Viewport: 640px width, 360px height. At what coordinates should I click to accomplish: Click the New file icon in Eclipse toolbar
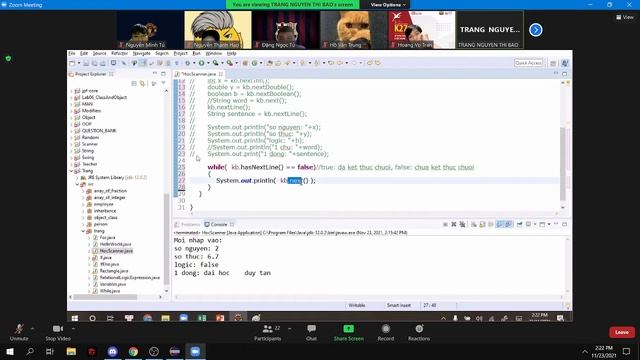click(72, 63)
